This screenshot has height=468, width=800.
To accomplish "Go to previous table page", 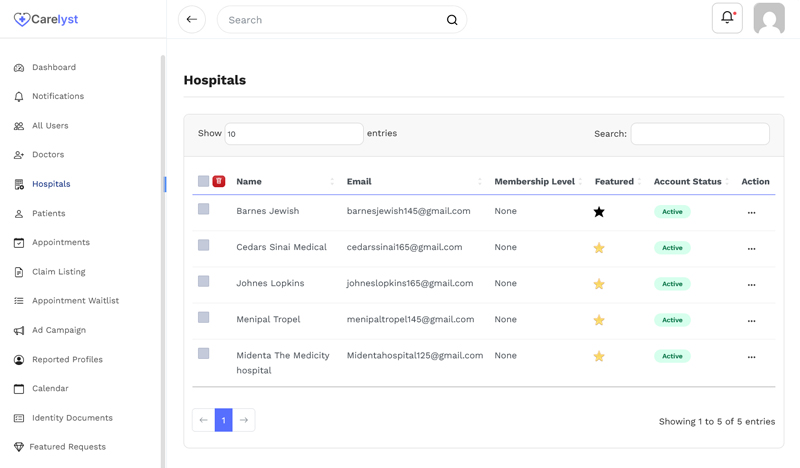I will click(x=204, y=420).
